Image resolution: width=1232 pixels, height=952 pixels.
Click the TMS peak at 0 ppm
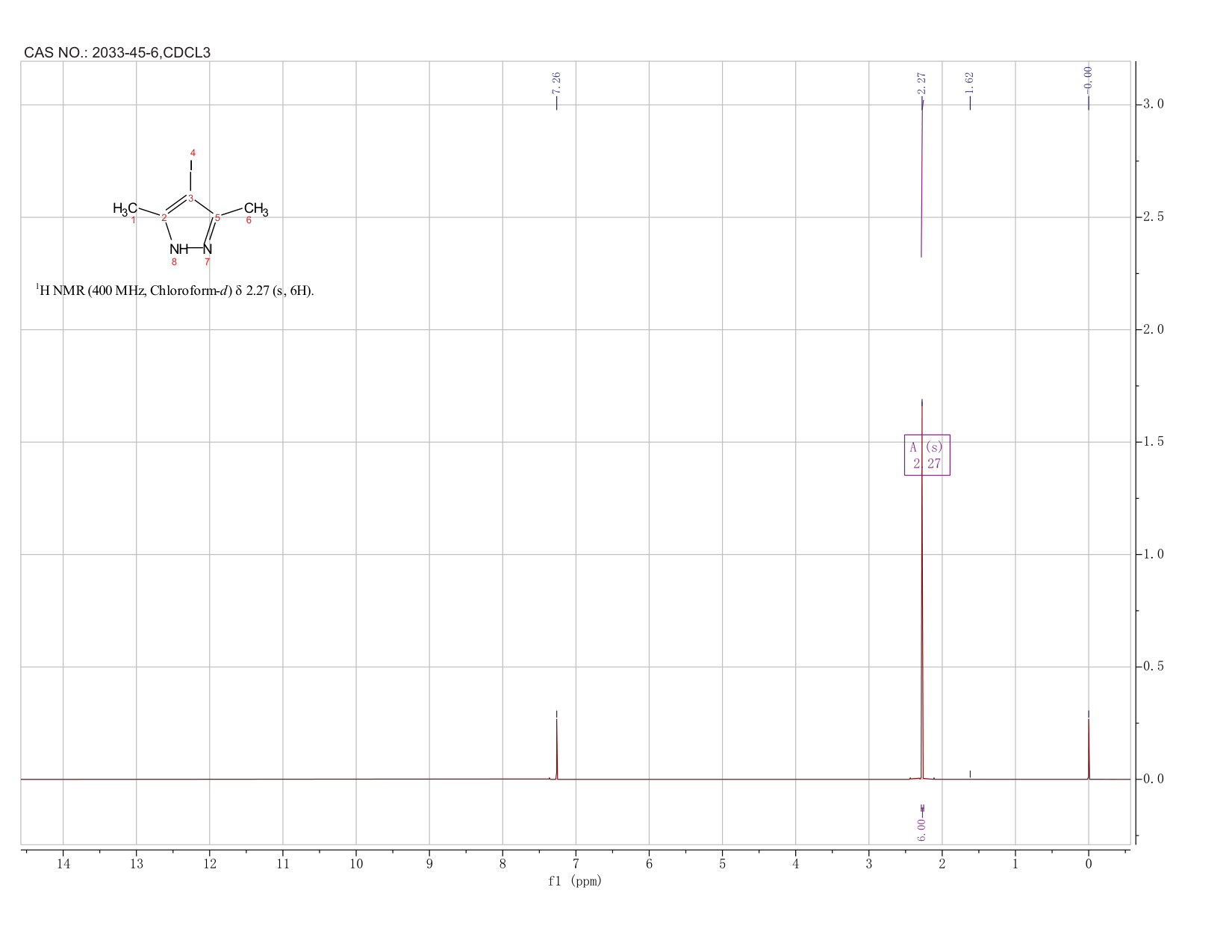pyautogui.click(x=1088, y=749)
